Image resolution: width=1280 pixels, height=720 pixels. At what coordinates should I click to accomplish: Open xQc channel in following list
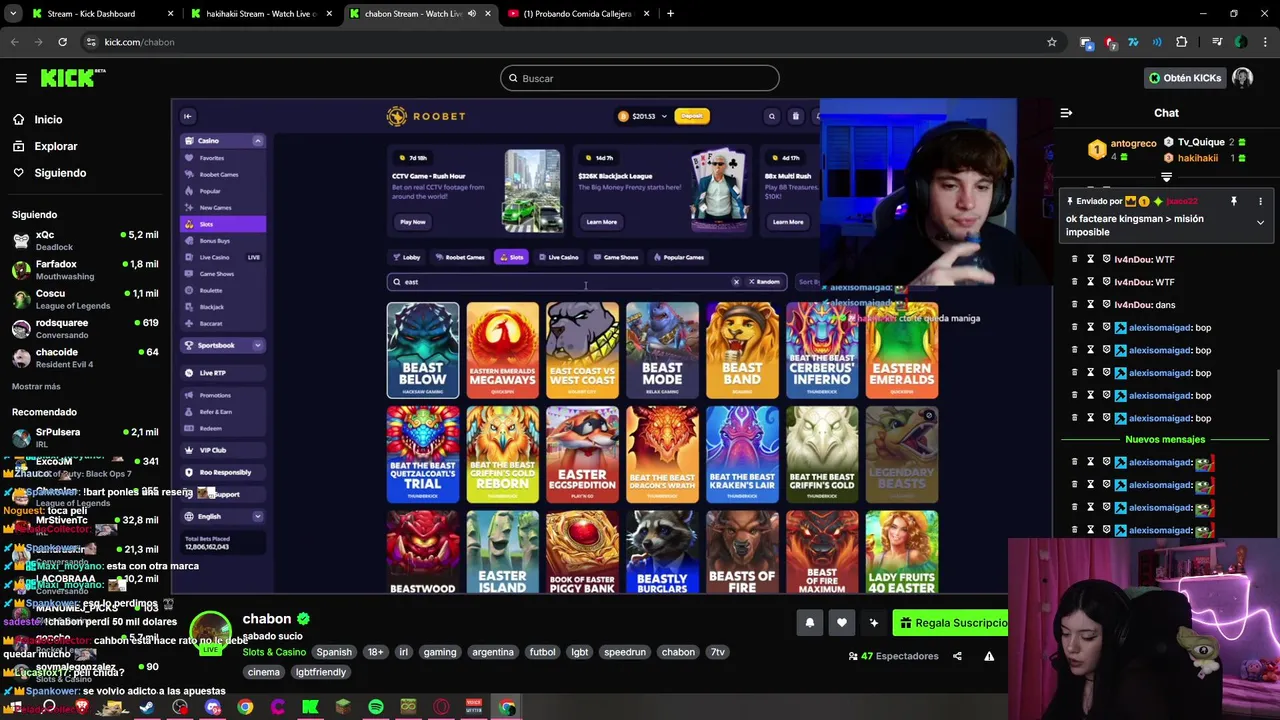[85, 240]
